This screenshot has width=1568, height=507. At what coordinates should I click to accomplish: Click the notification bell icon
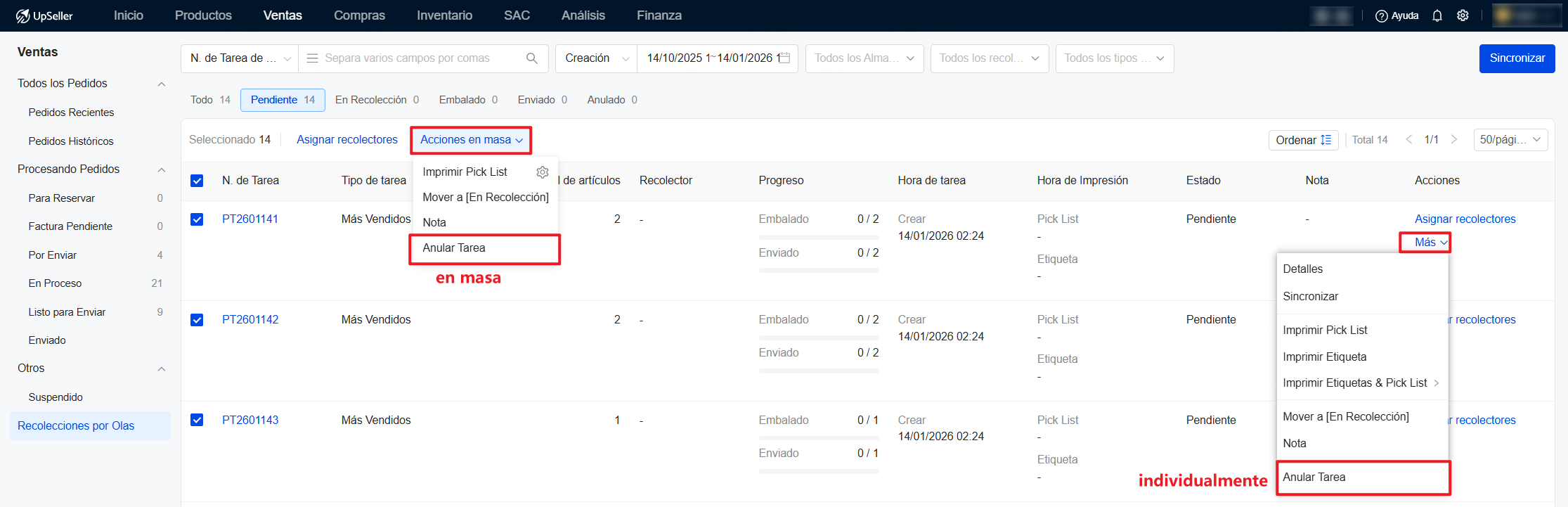click(1437, 15)
